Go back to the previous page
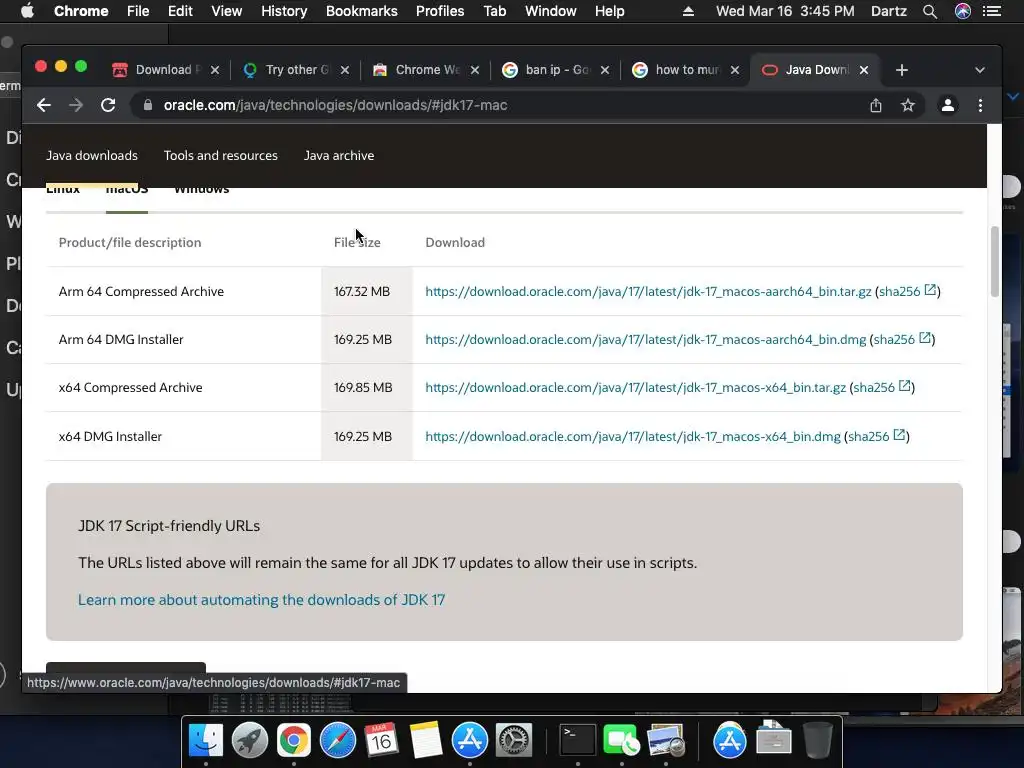The height and width of the screenshot is (768, 1024). point(44,105)
